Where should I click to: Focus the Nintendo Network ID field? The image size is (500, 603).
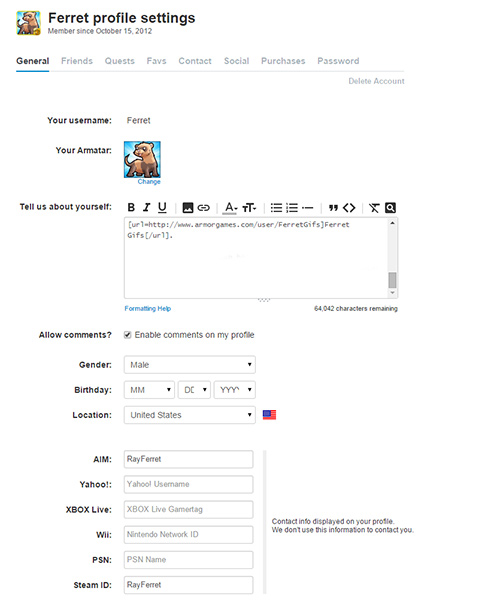[188, 535]
